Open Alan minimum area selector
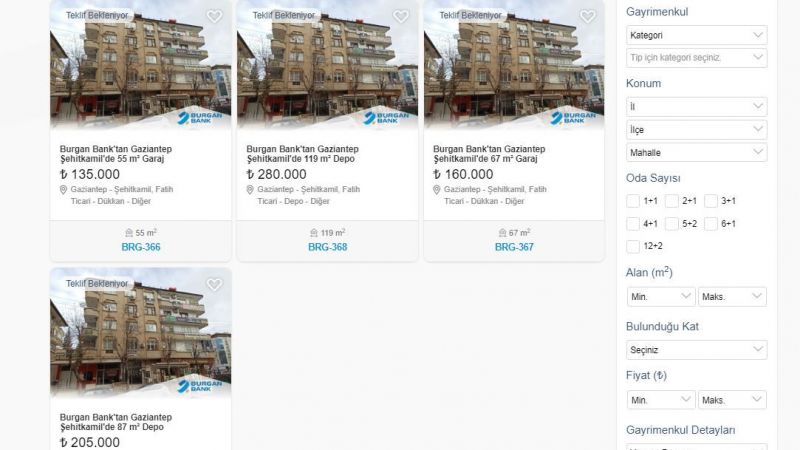The height and width of the screenshot is (450, 800). [661, 296]
